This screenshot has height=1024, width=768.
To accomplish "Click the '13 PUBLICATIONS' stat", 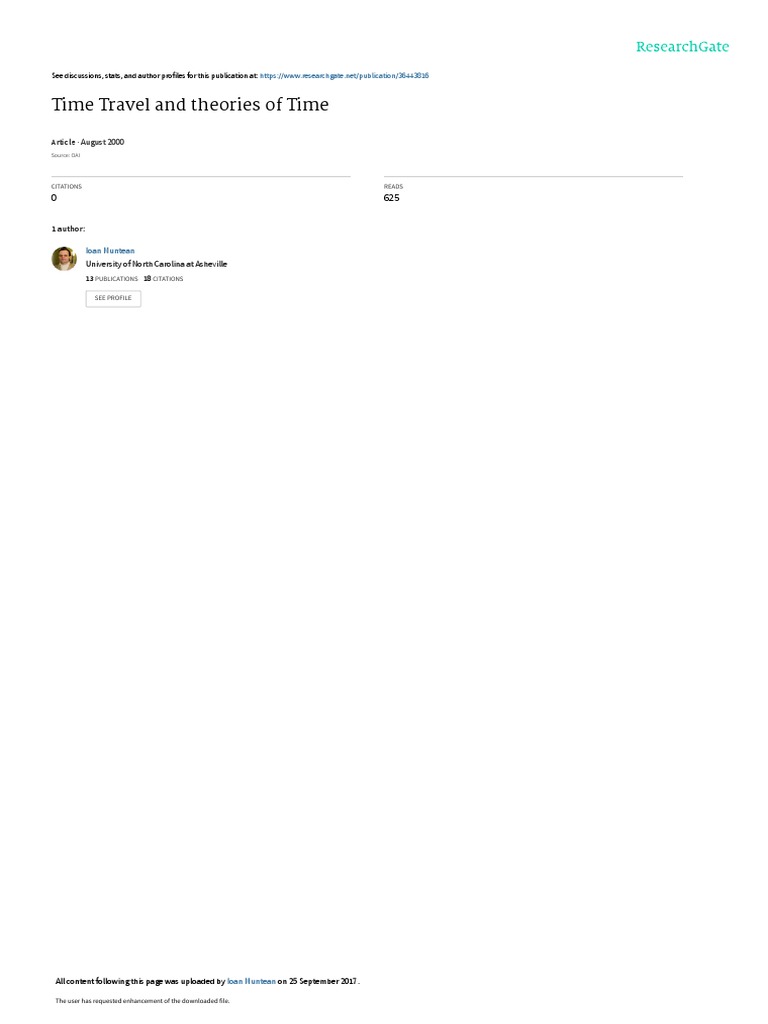I will coord(112,279).
